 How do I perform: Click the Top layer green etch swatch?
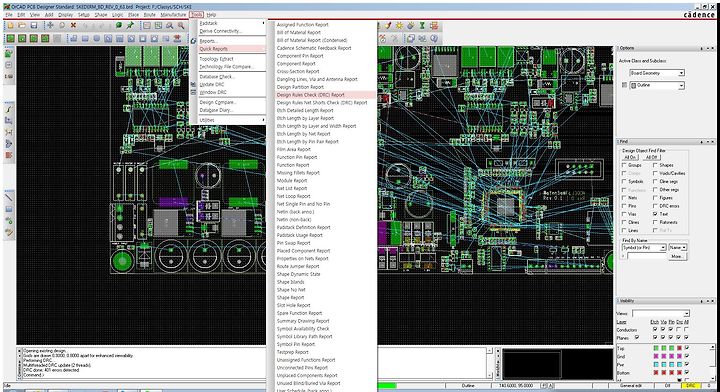[x=656, y=348]
